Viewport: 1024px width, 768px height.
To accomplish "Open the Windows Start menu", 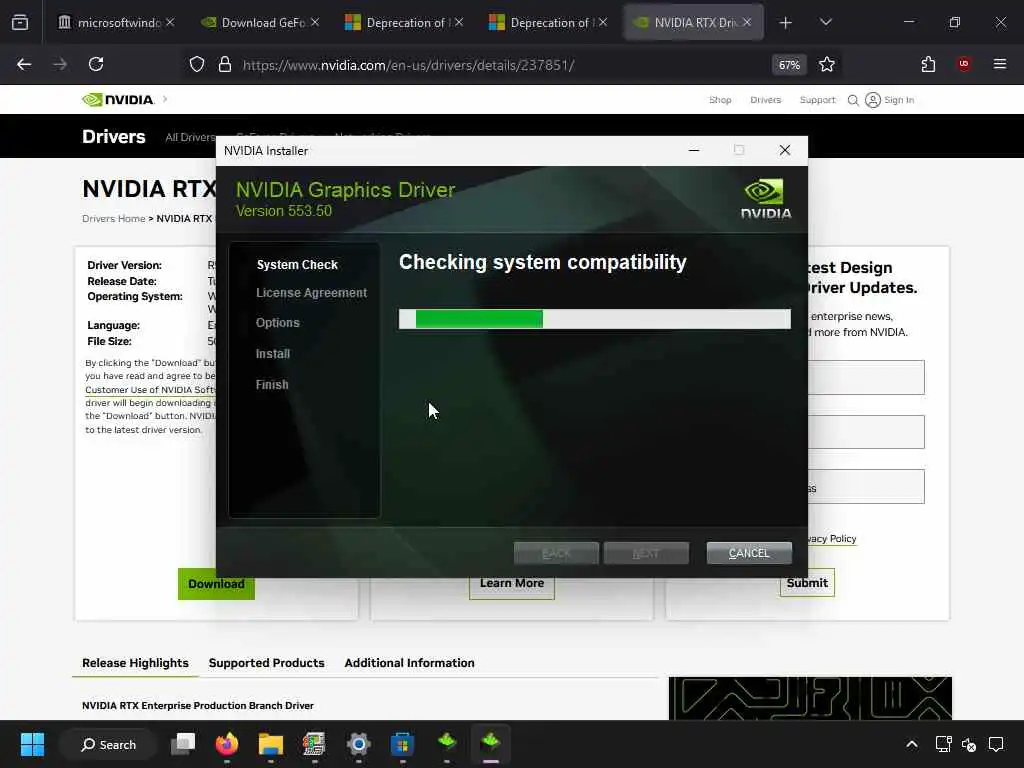I will (x=32, y=744).
